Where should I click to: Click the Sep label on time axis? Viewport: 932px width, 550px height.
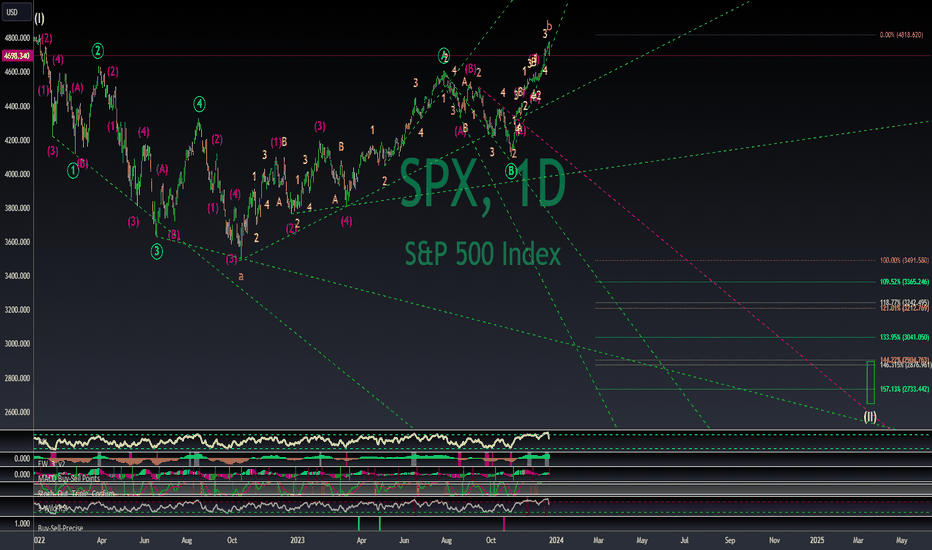coord(730,540)
